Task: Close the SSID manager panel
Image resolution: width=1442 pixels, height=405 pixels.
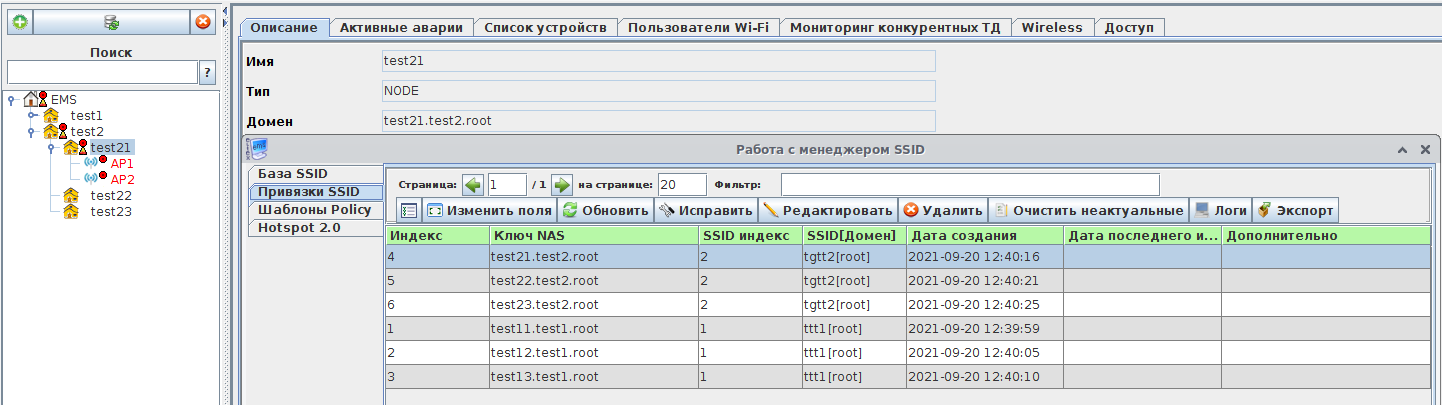Action: (1425, 149)
